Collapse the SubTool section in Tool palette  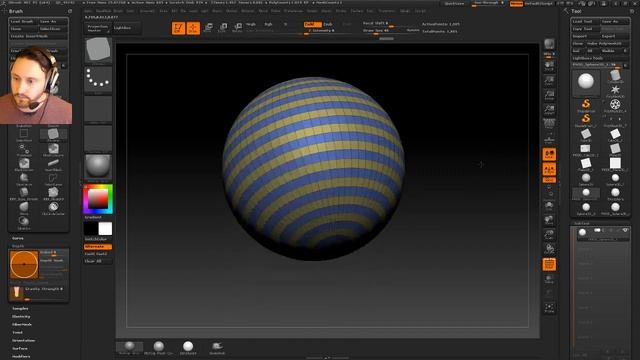coord(582,223)
